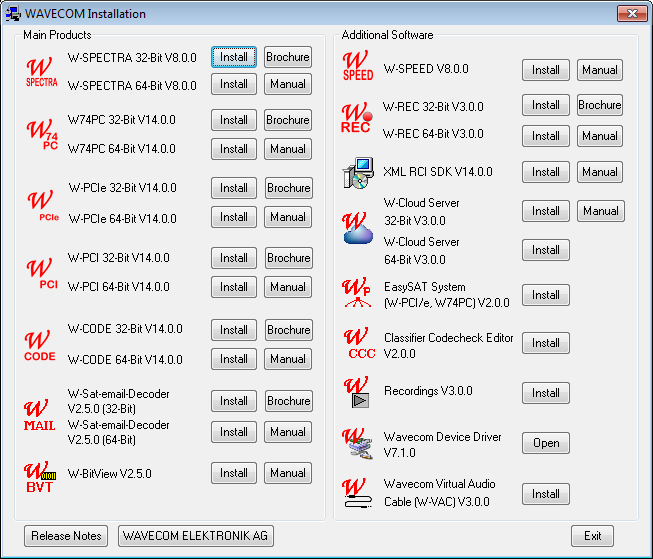
Task: Click the W-Cloud Server cloud icon
Action: pyautogui.click(x=357, y=228)
